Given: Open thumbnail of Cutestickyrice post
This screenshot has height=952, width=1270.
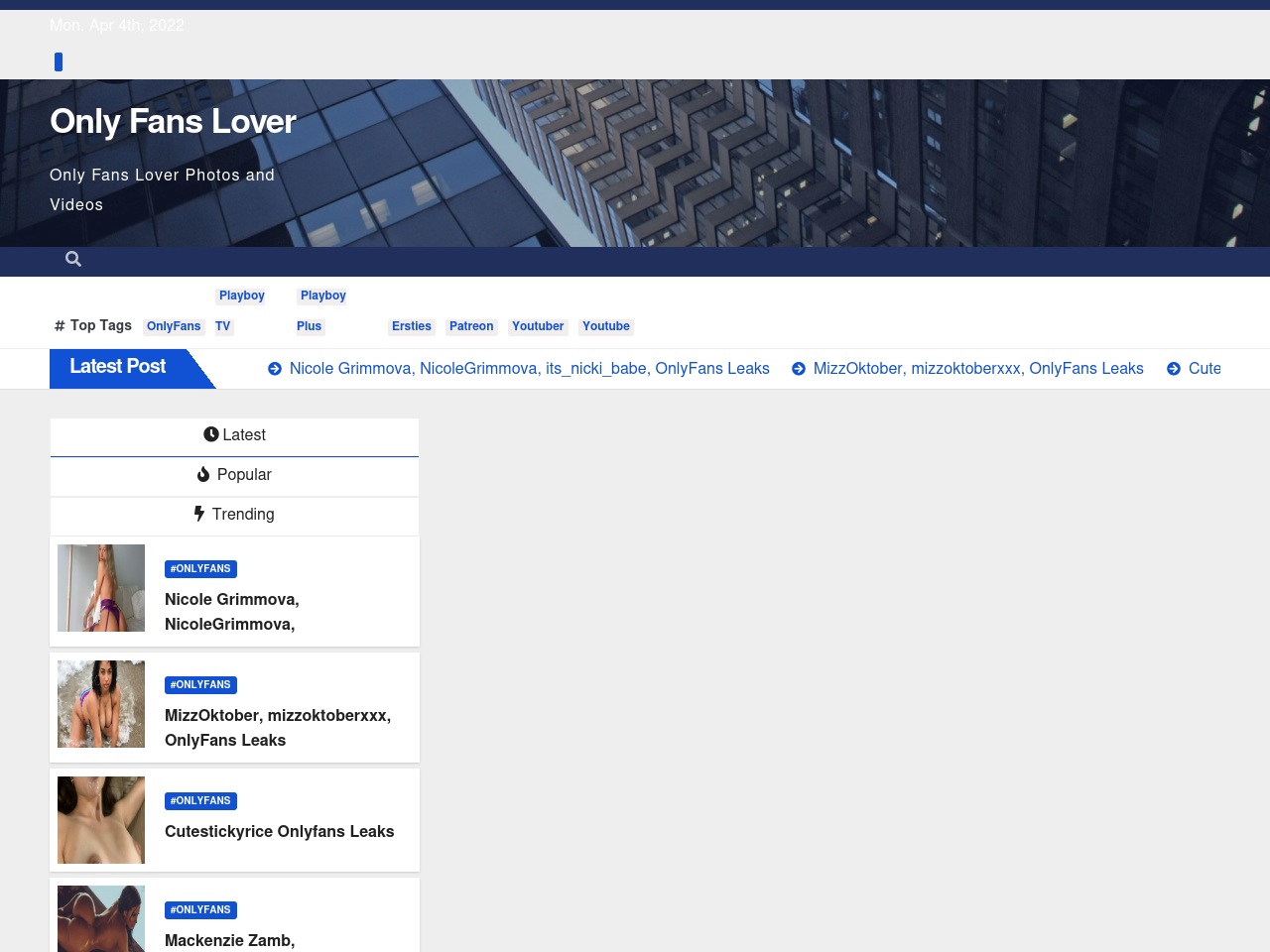Looking at the screenshot, I should tap(101, 820).
